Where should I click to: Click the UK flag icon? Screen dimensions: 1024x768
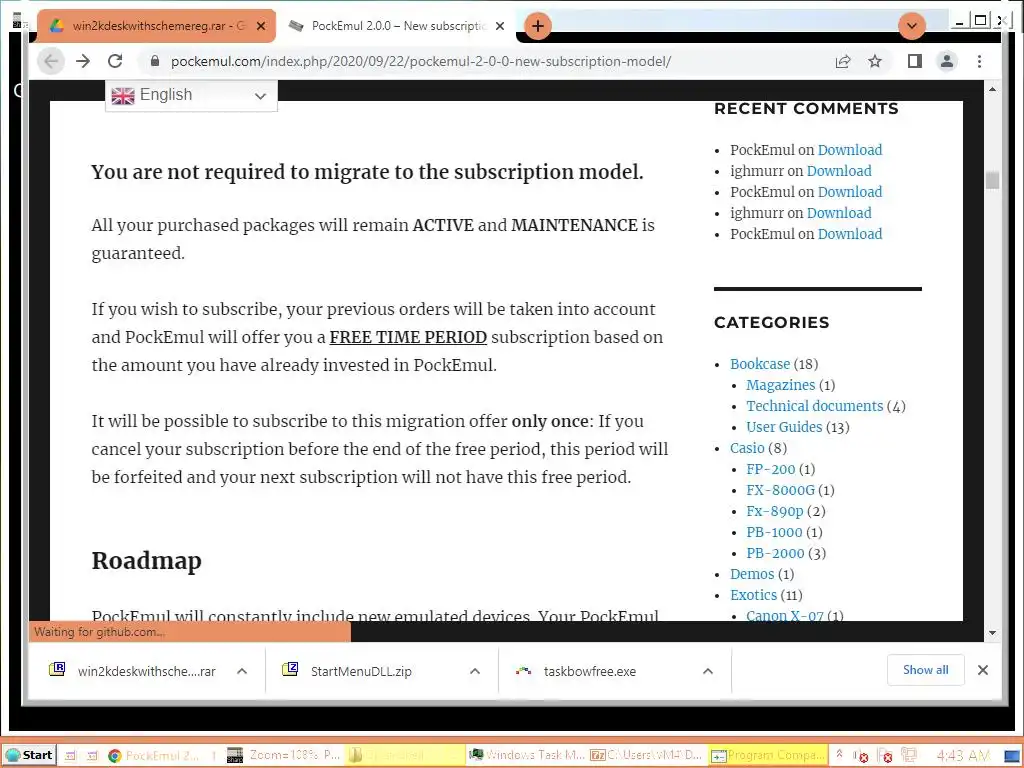[123, 95]
